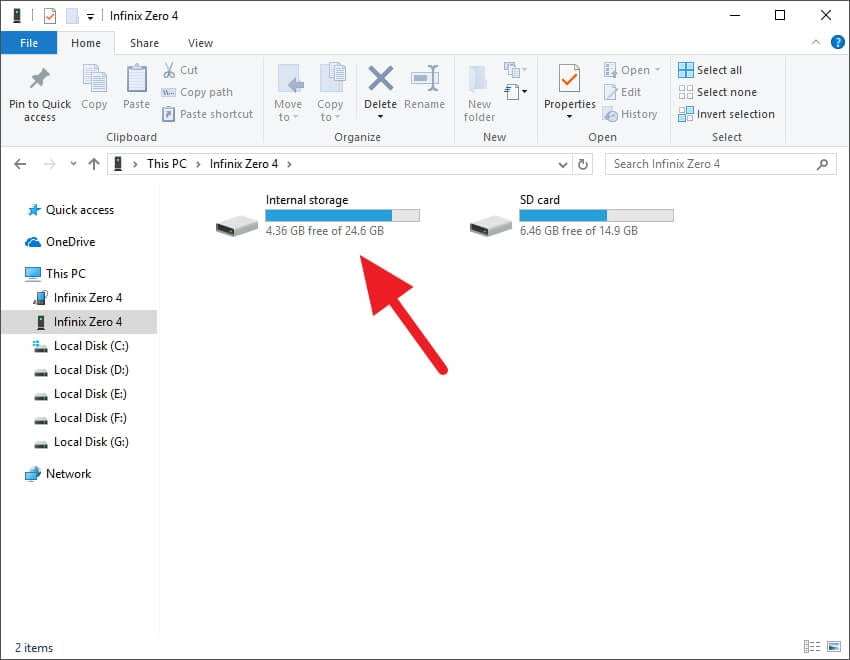This screenshot has height=660, width=850.
Task: Click Select none
Action: (717, 92)
